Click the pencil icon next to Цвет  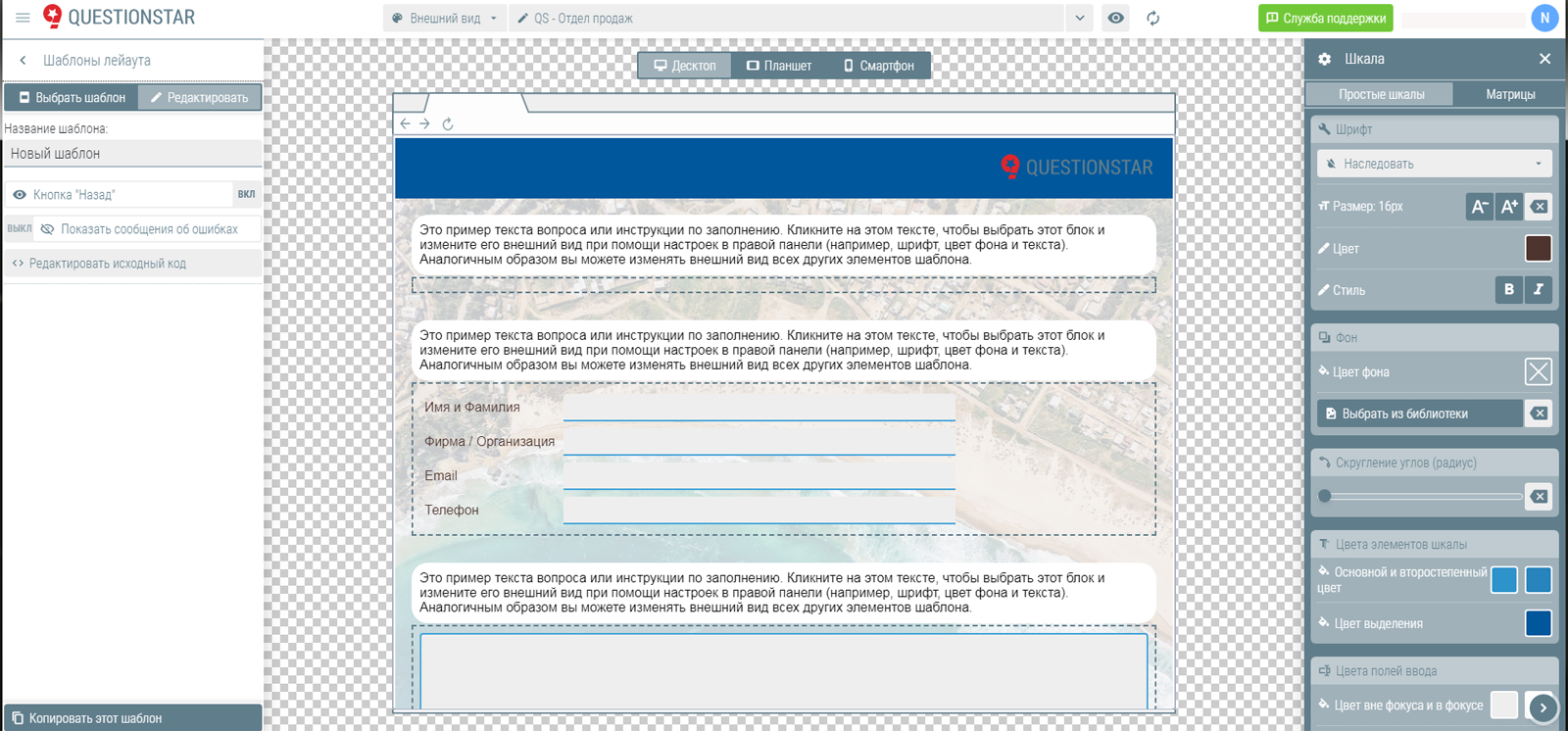pos(1324,248)
